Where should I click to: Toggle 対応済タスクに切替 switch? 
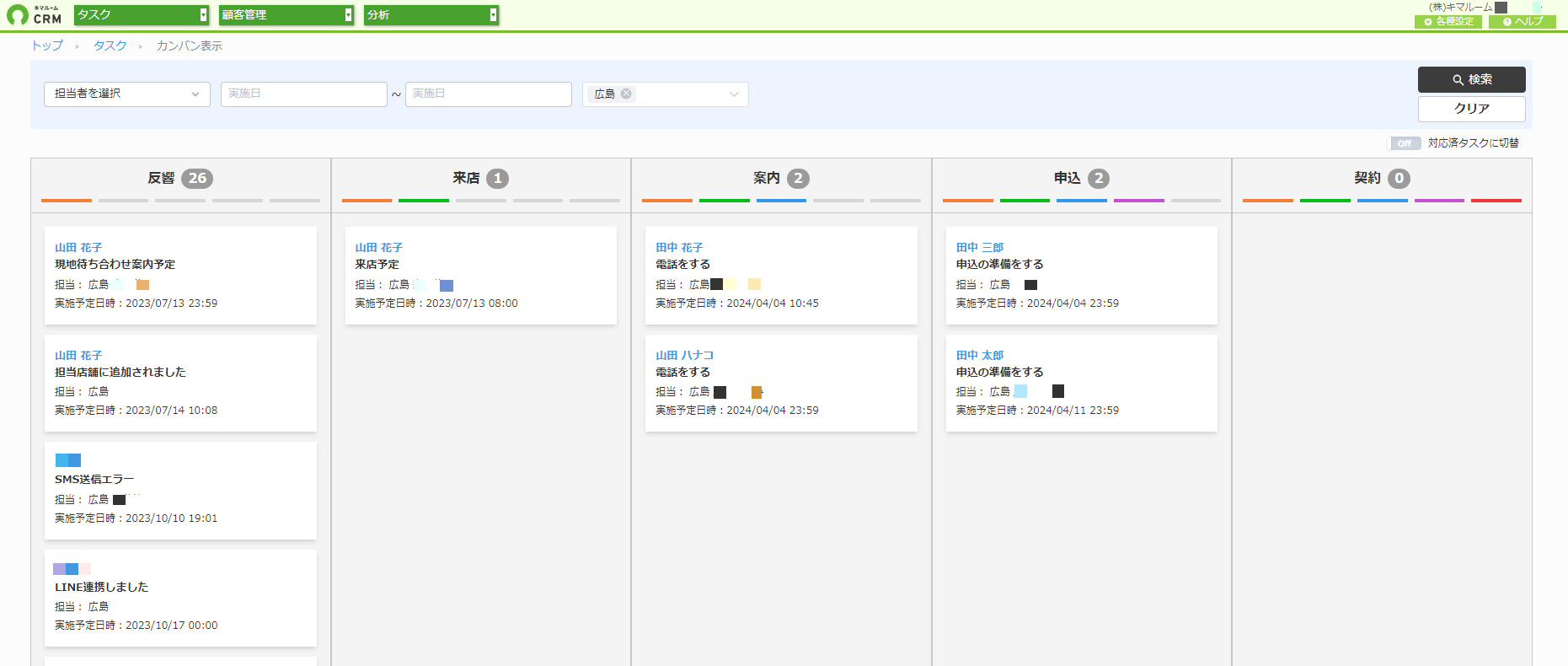pos(1405,143)
